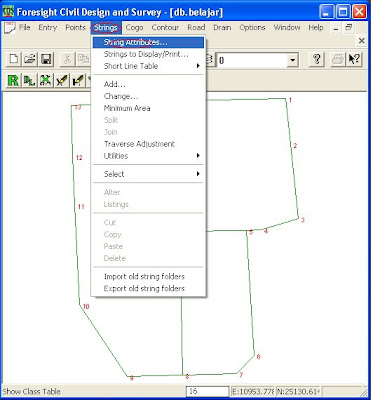The height and width of the screenshot is (400, 373).
Task: Click the question mark Help icon
Action: [x=317, y=60]
